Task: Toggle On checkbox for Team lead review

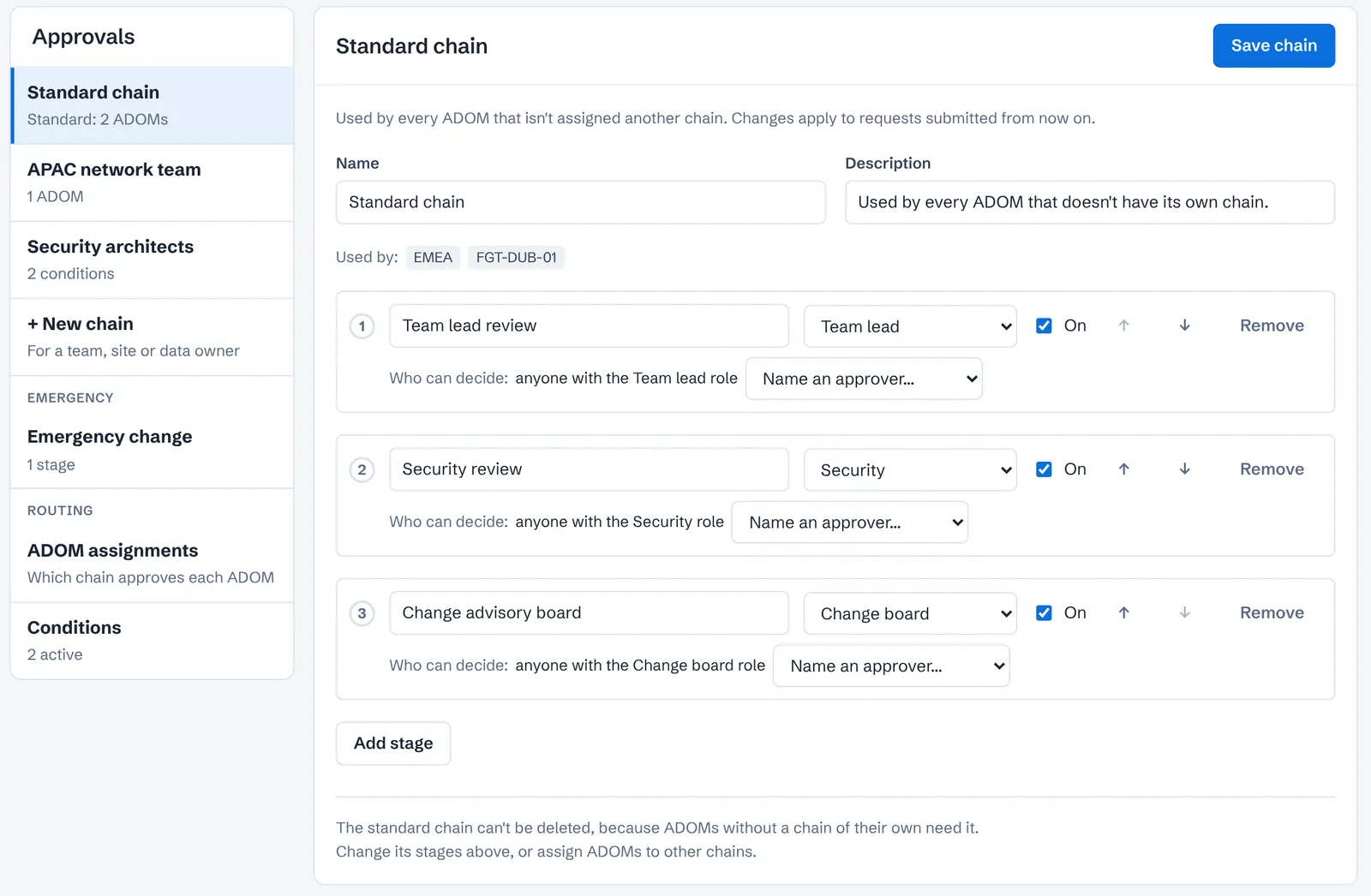Action: (x=1044, y=326)
